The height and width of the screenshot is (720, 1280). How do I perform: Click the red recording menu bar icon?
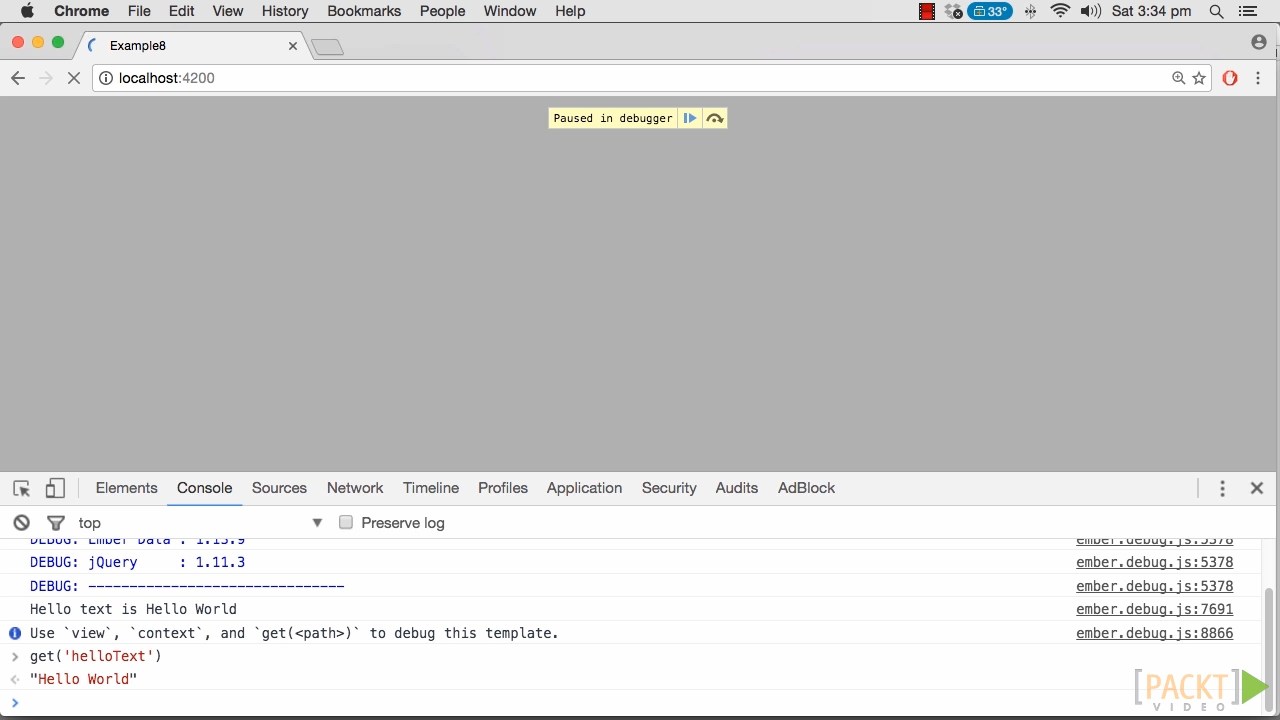click(x=927, y=11)
